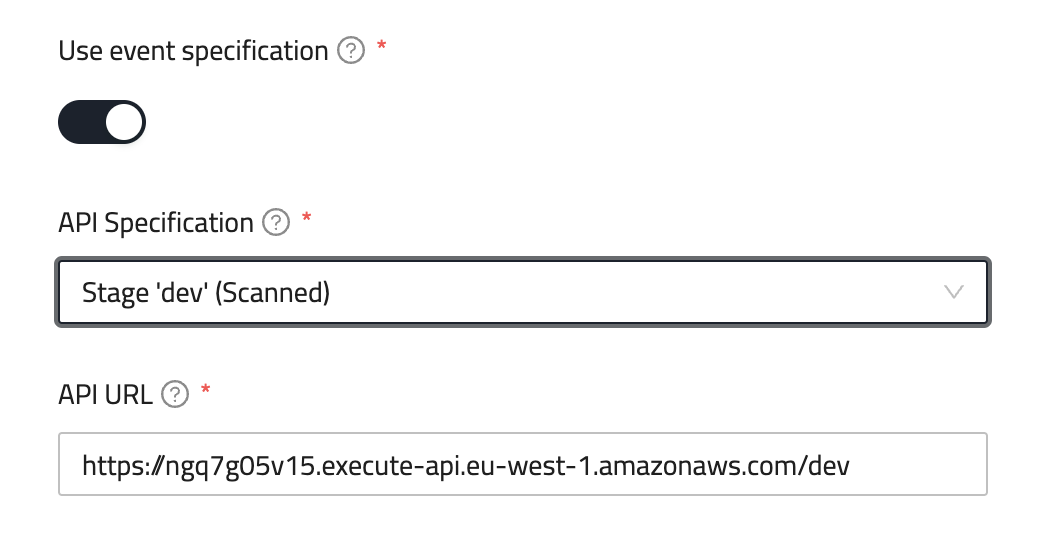Click help icon beside Use event specification
This screenshot has width=1052, height=544.
point(351,51)
